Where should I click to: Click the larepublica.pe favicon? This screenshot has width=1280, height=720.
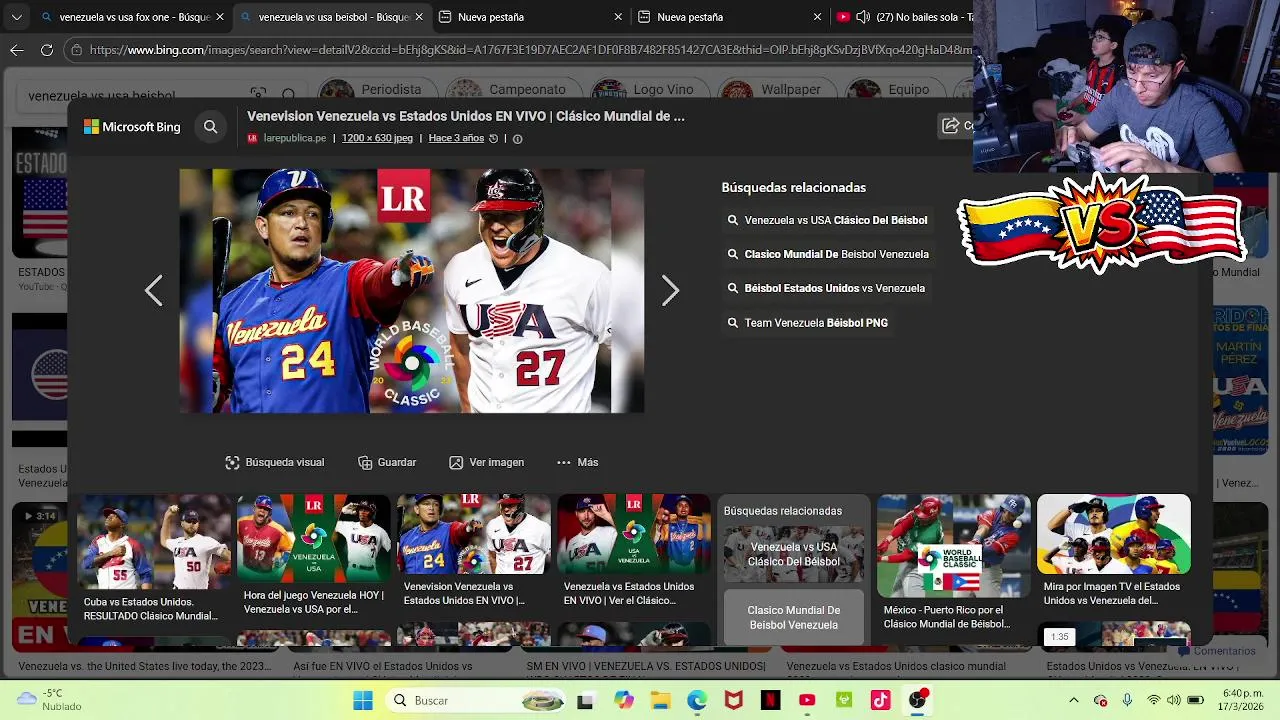click(252, 138)
